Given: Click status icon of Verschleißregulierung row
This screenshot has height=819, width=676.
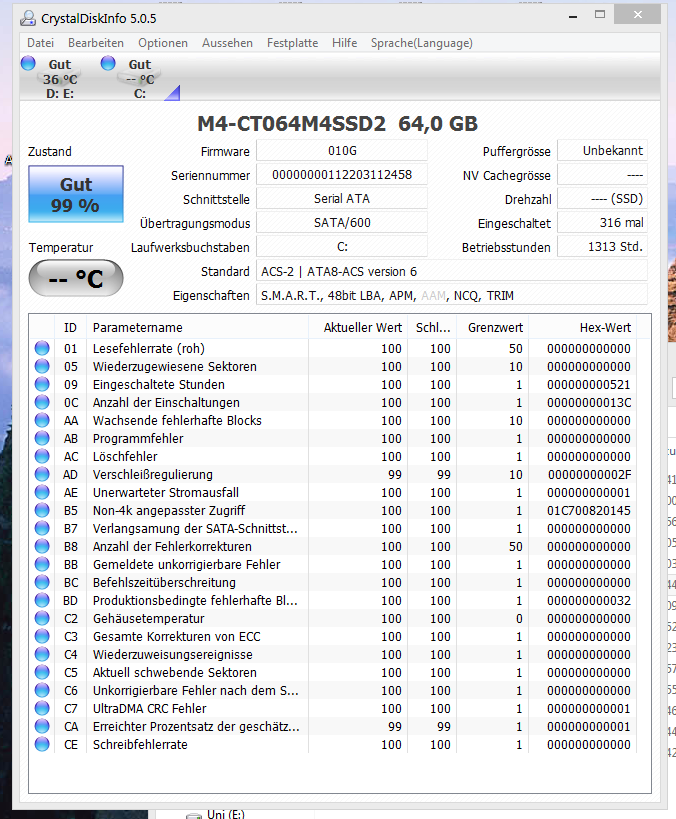Looking at the screenshot, I should (42, 474).
